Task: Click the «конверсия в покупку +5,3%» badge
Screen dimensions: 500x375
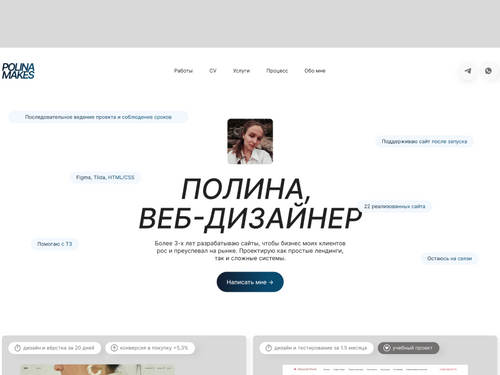Action: tap(150, 348)
